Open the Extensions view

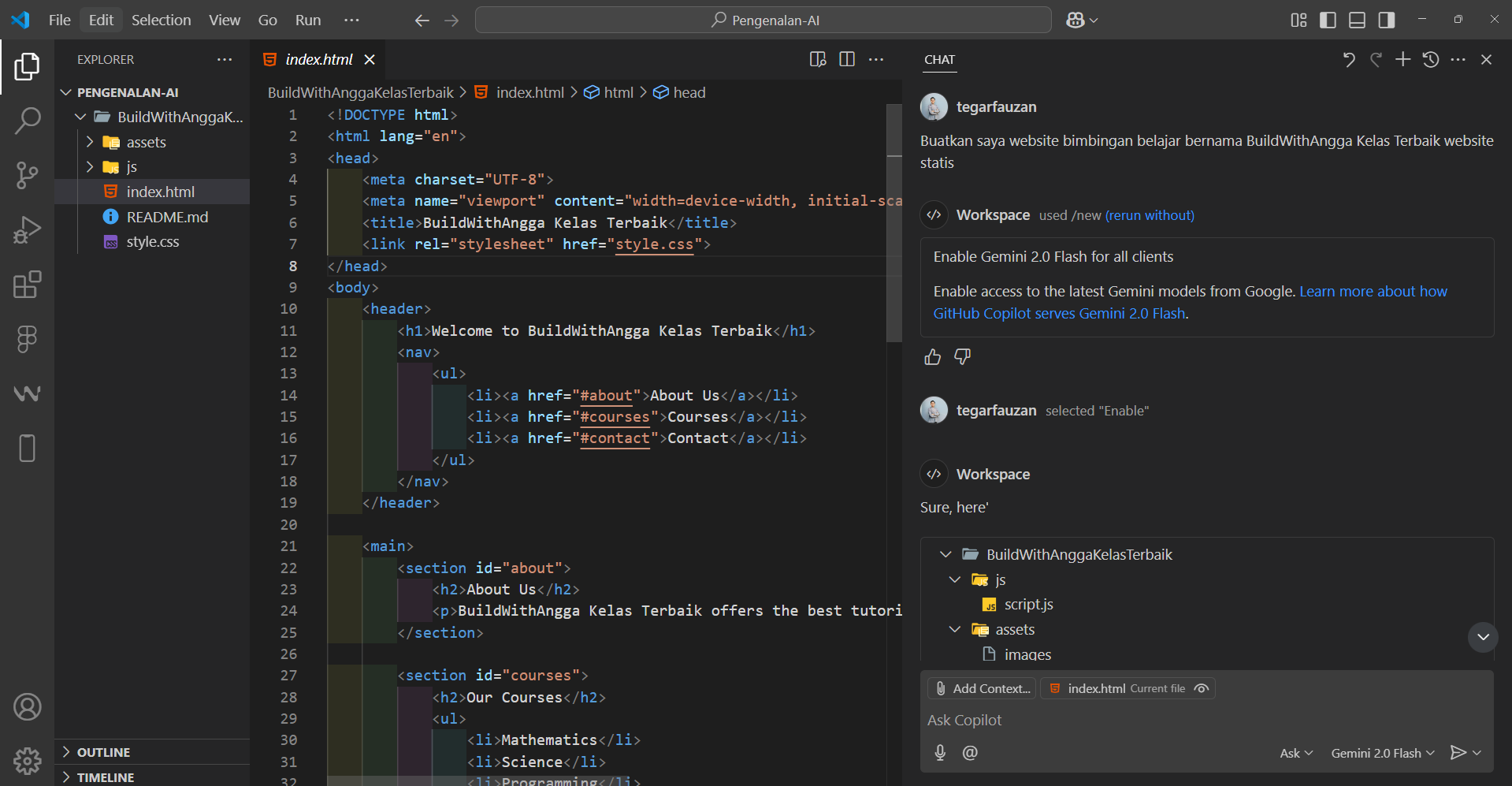click(27, 284)
